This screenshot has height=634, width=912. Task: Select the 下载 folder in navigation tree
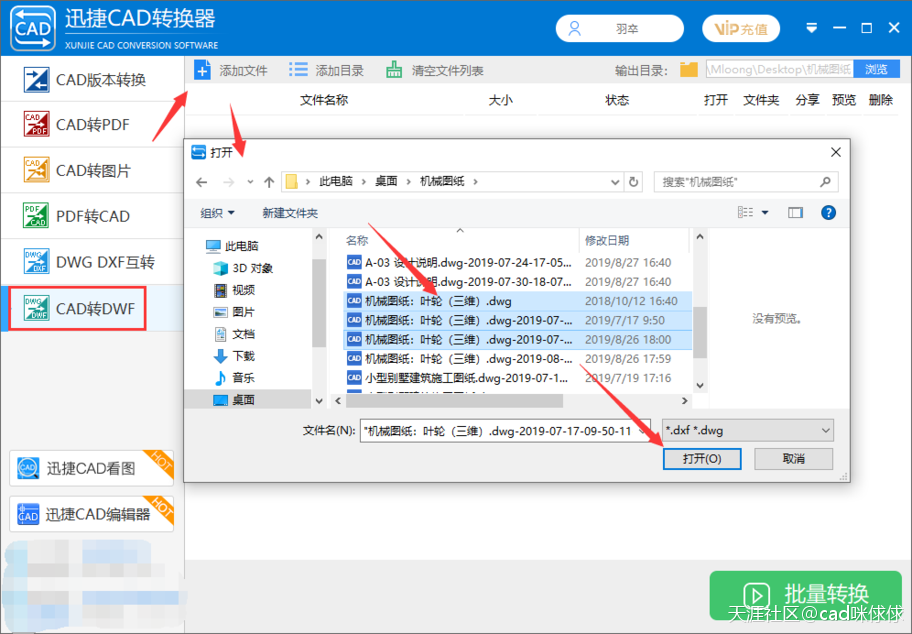tap(243, 356)
